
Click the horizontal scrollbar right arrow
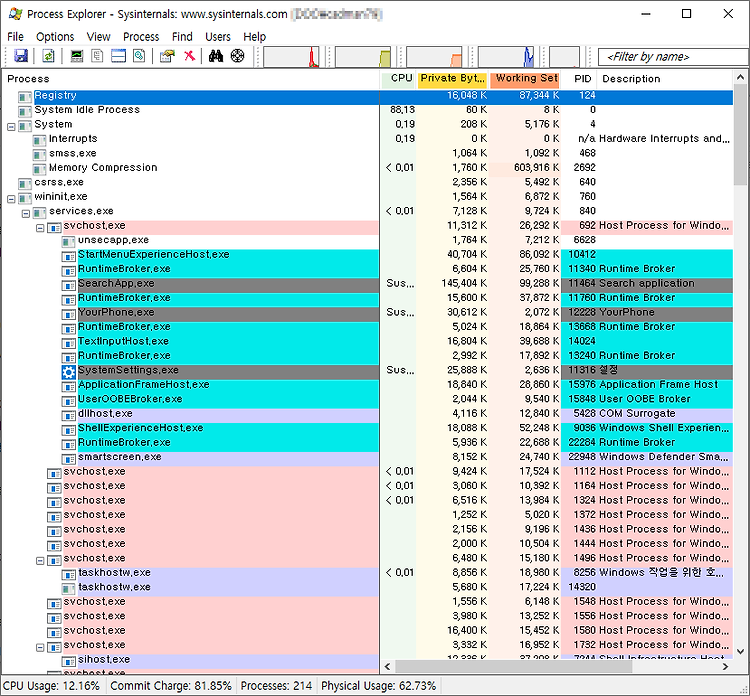[x=725, y=666]
